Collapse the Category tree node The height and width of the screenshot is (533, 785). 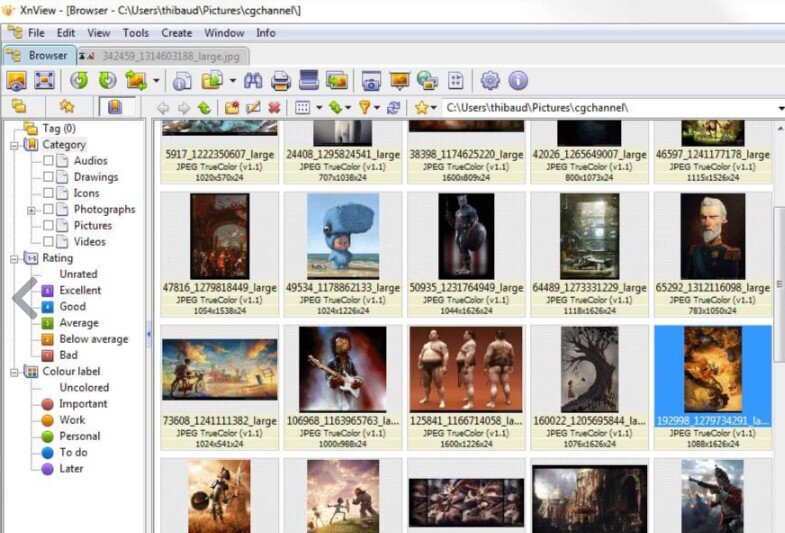pyautogui.click(x=14, y=146)
